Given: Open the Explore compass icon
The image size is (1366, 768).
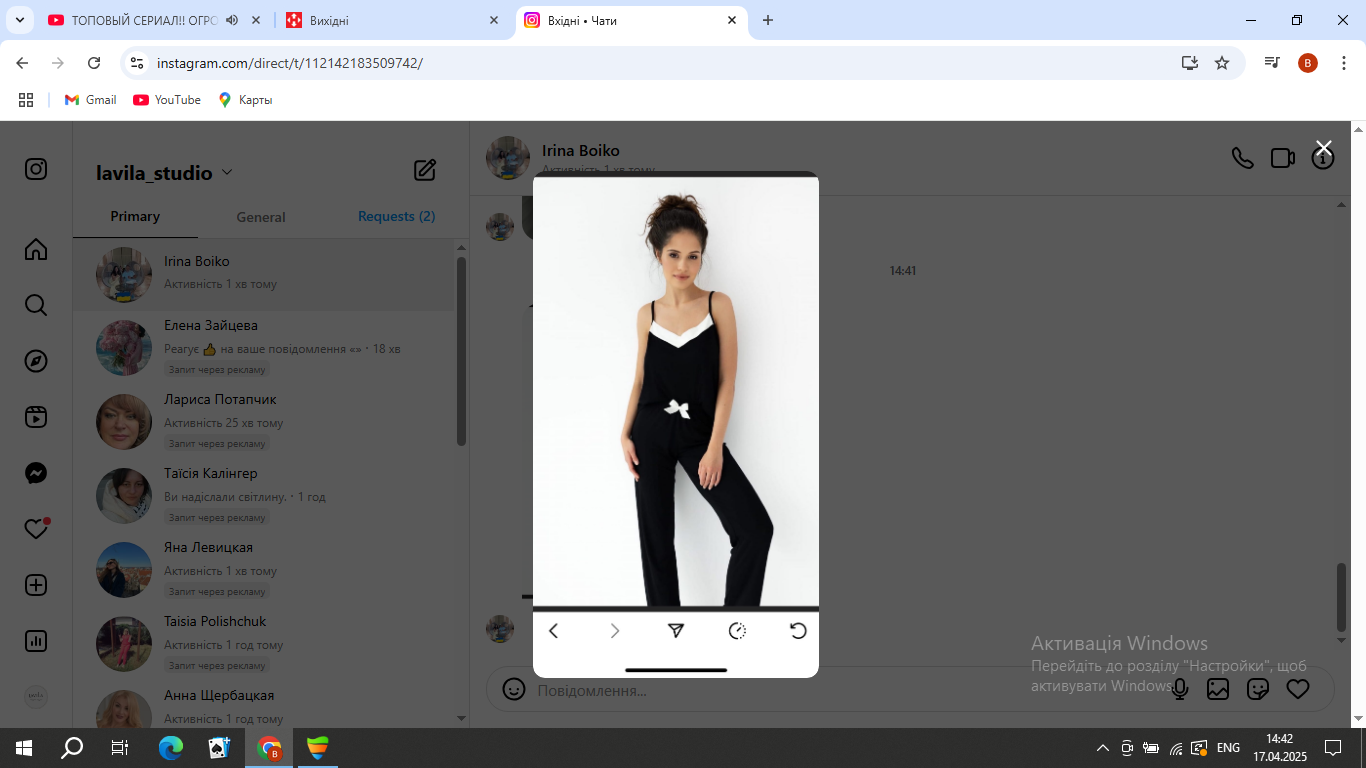Looking at the screenshot, I should 36,361.
